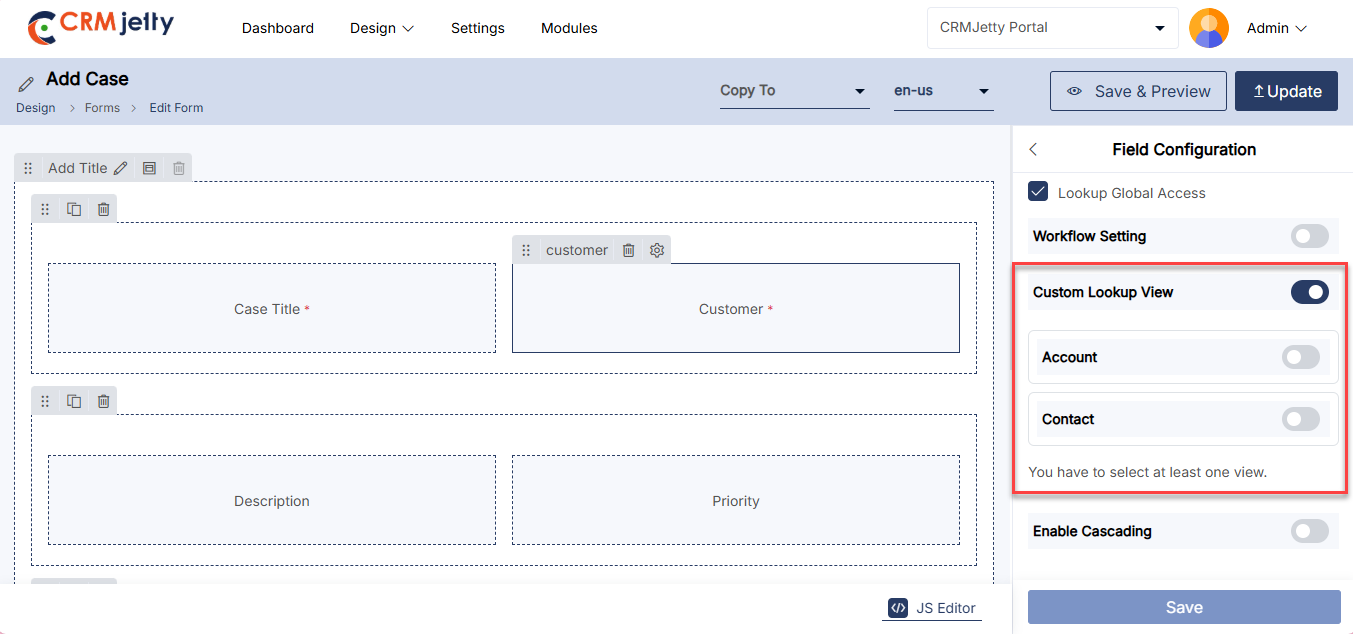Click the Save & Preview button
Screen dimensions: 1353x634
click(1138, 91)
